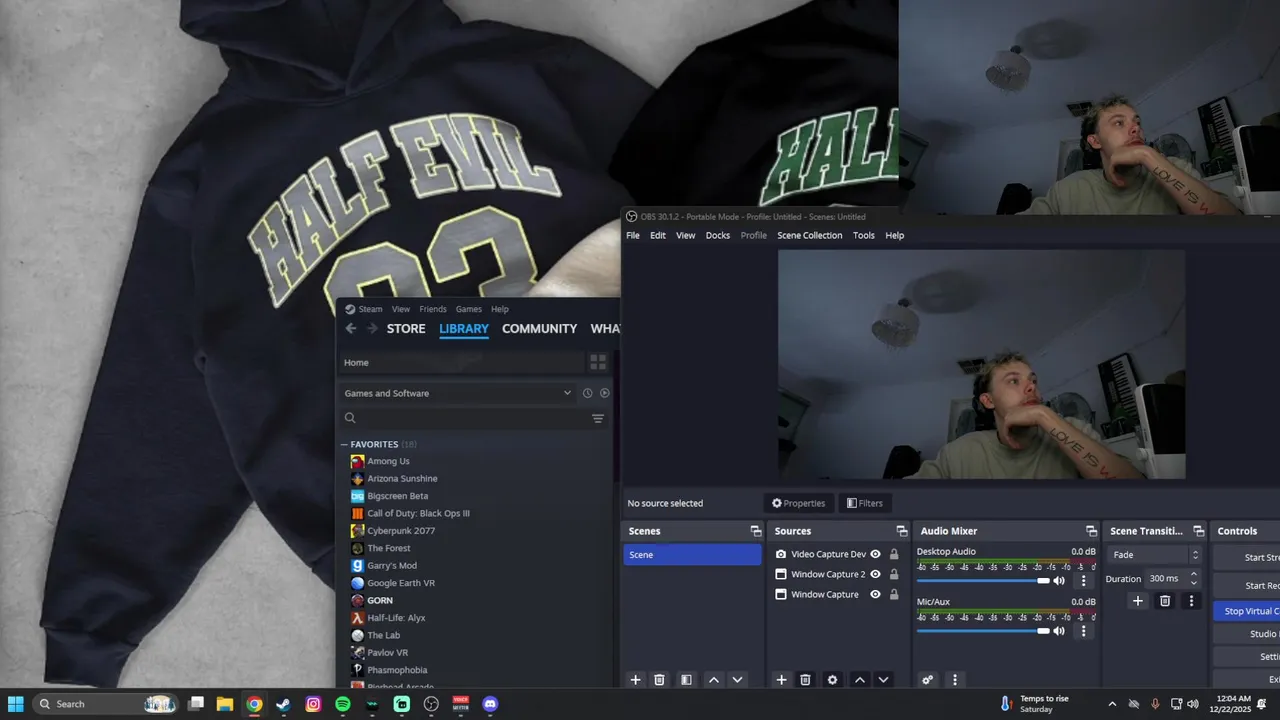
Task: Open transition properties three-dot menu
Action: (1191, 601)
